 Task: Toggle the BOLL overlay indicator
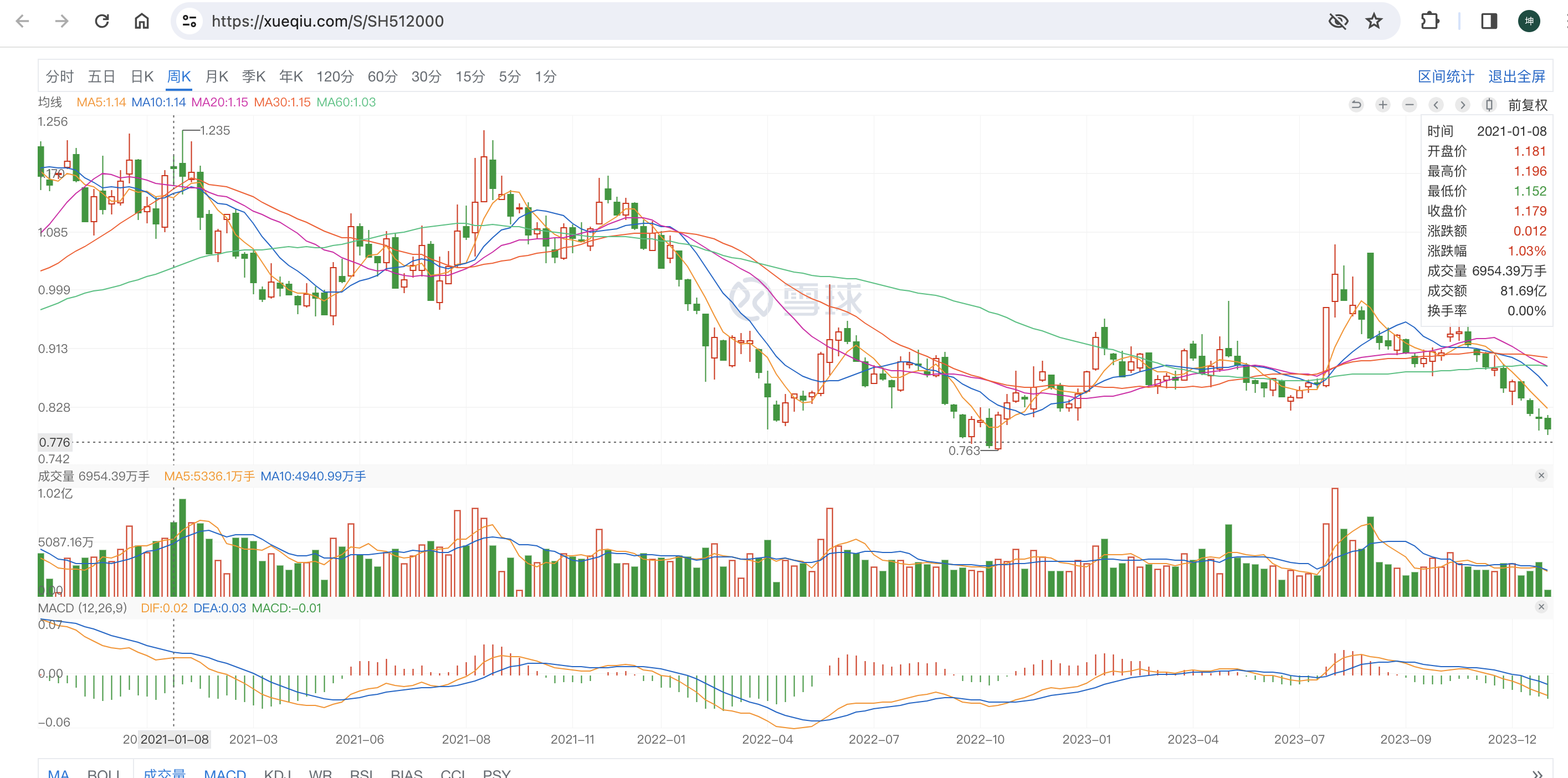[x=103, y=772]
